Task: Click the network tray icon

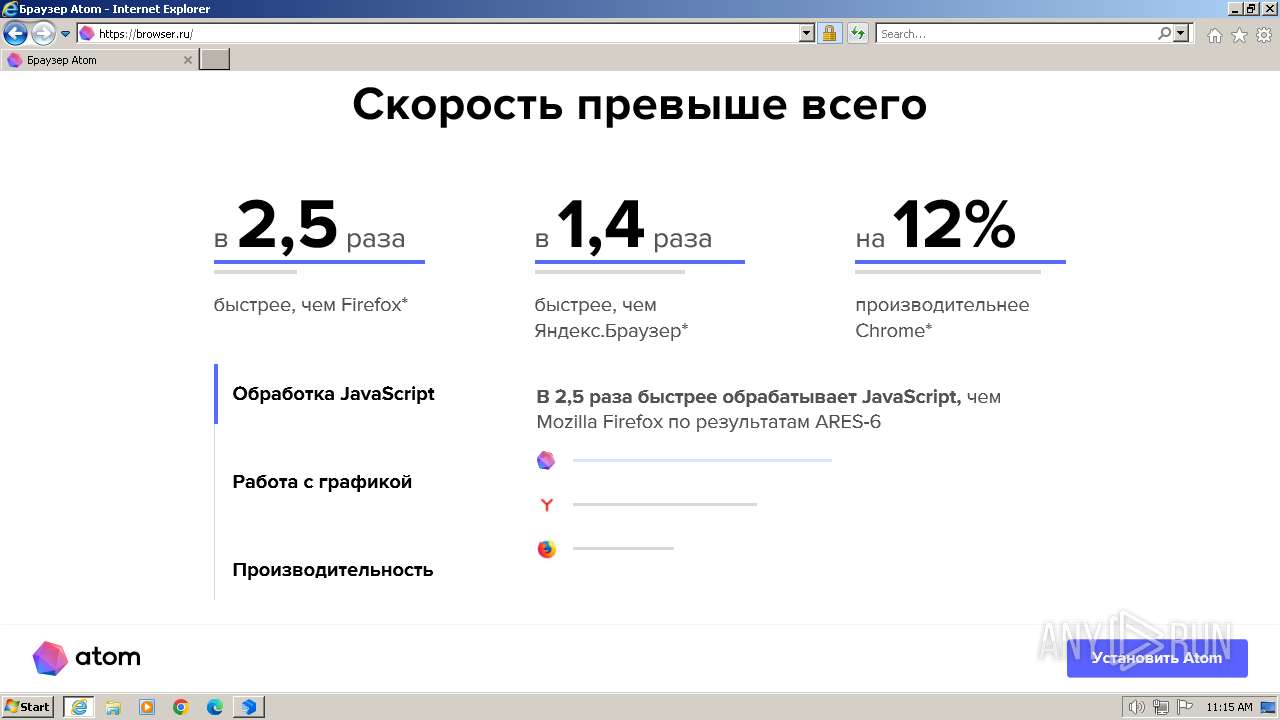Action: click(x=1160, y=707)
